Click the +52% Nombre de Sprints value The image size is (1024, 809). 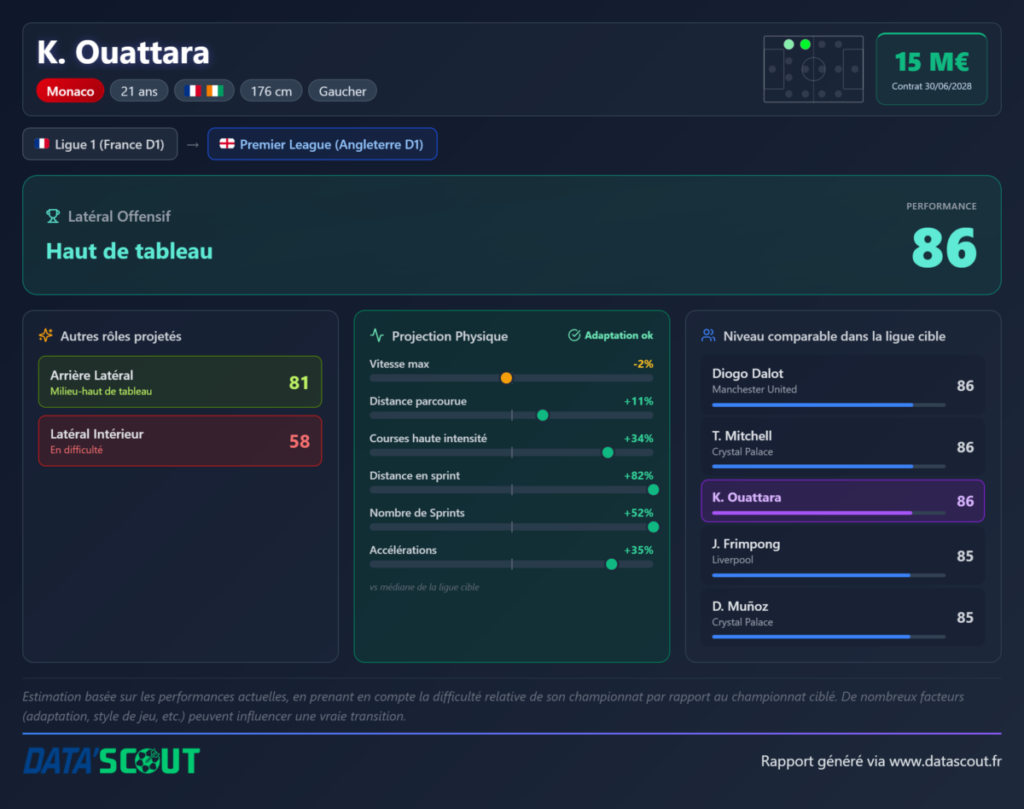[x=638, y=513]
